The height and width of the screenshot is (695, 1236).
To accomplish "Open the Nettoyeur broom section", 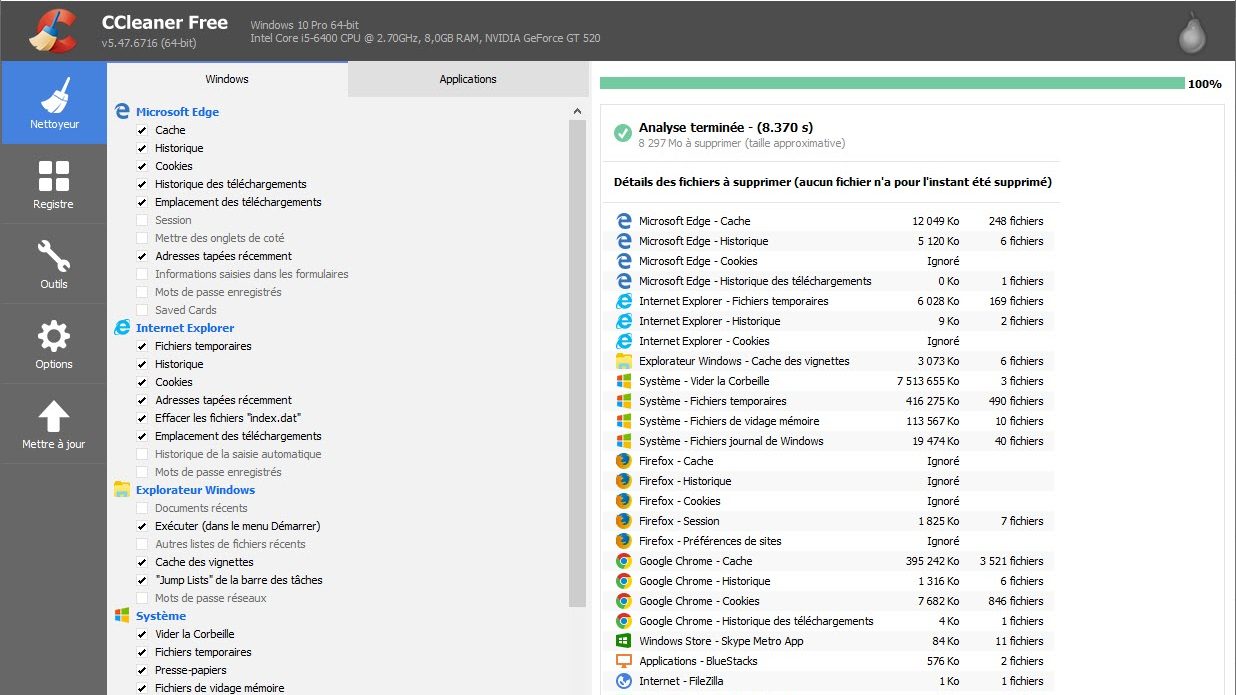I will point(54,102).
